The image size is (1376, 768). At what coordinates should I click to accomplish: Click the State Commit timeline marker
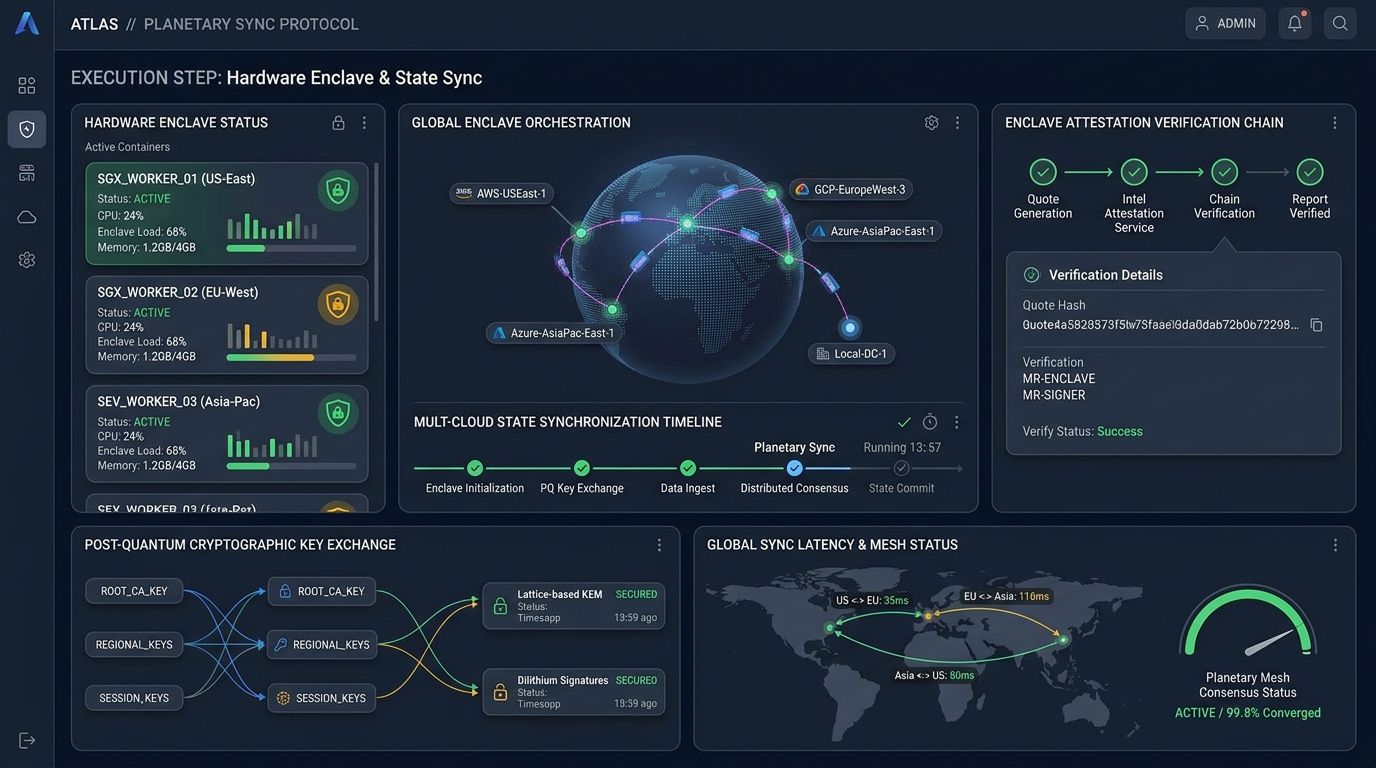pyautogui.click(x=901, y=468)
